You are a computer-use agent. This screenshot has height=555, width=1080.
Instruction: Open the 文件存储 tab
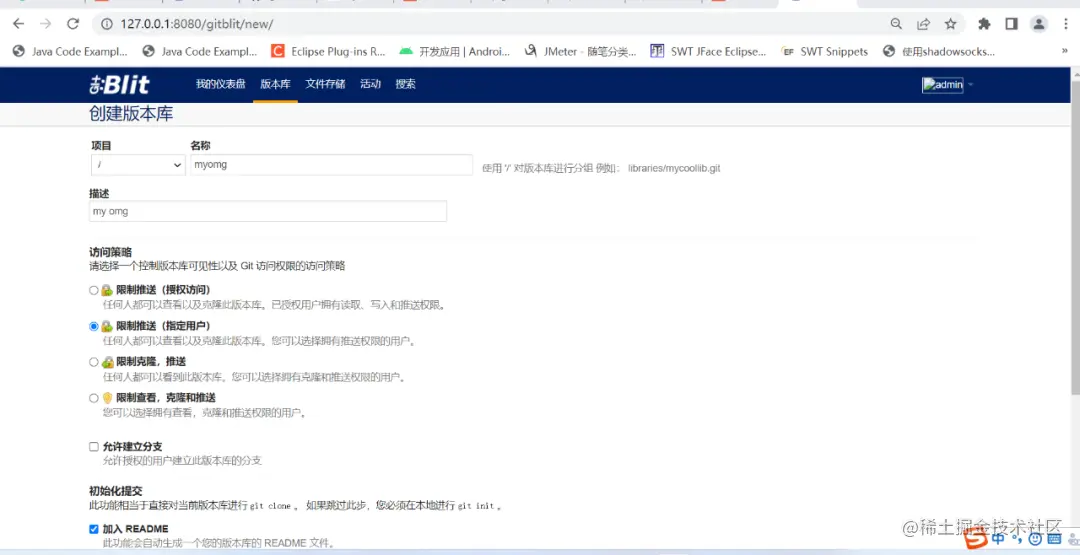point(325,84)
